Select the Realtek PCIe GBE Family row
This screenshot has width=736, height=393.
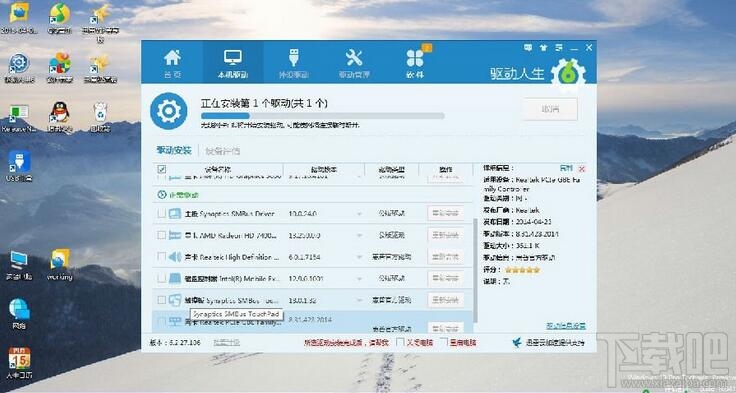tap(312, 322)
